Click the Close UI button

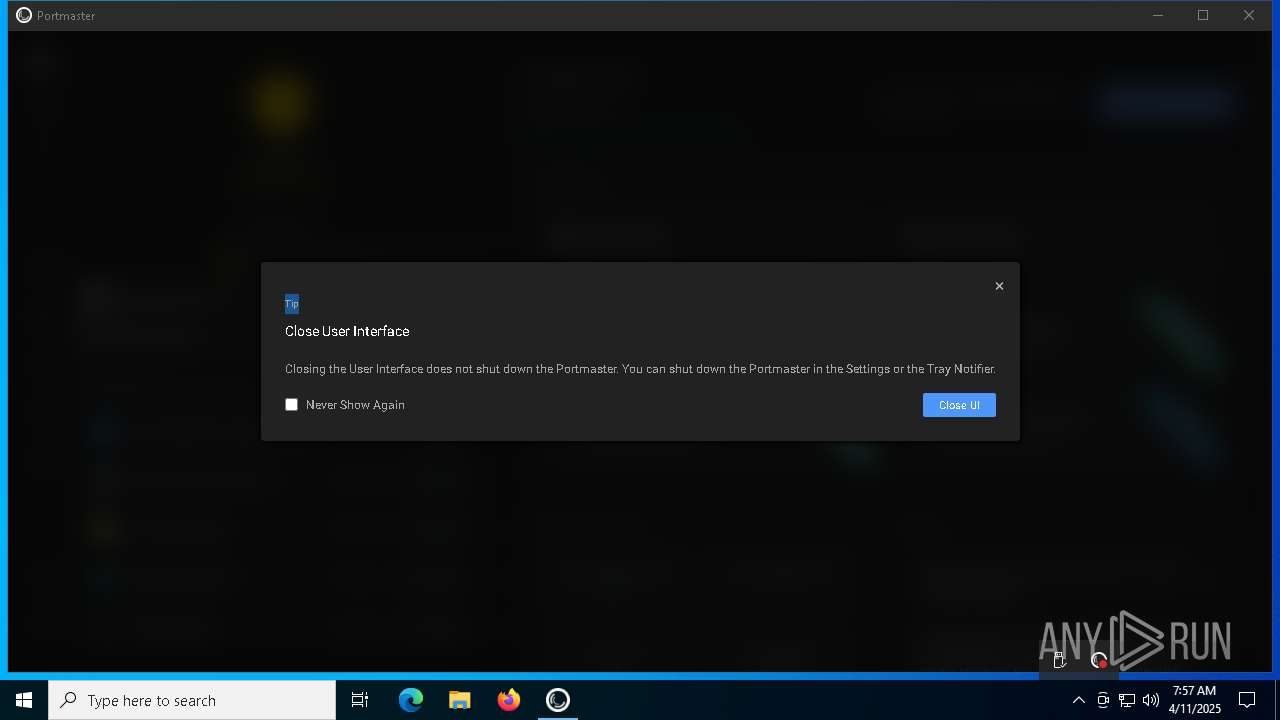[x=959, y=405]
